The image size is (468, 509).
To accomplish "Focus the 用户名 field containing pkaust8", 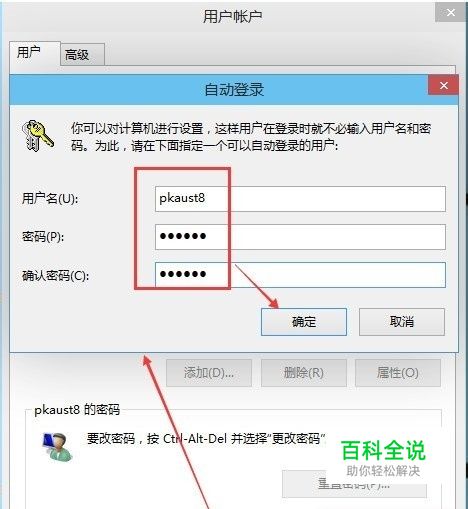I will coord(300,199).
